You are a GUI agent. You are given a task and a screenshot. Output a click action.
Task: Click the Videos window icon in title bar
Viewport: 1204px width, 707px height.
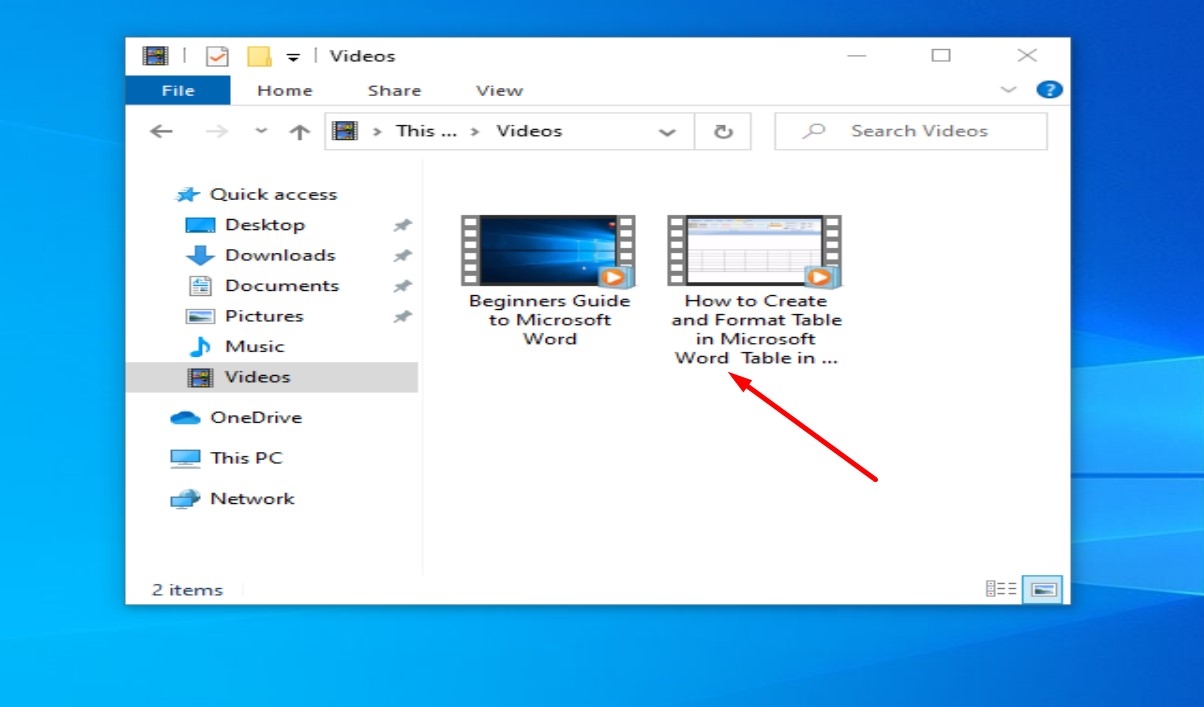(155, 56)
